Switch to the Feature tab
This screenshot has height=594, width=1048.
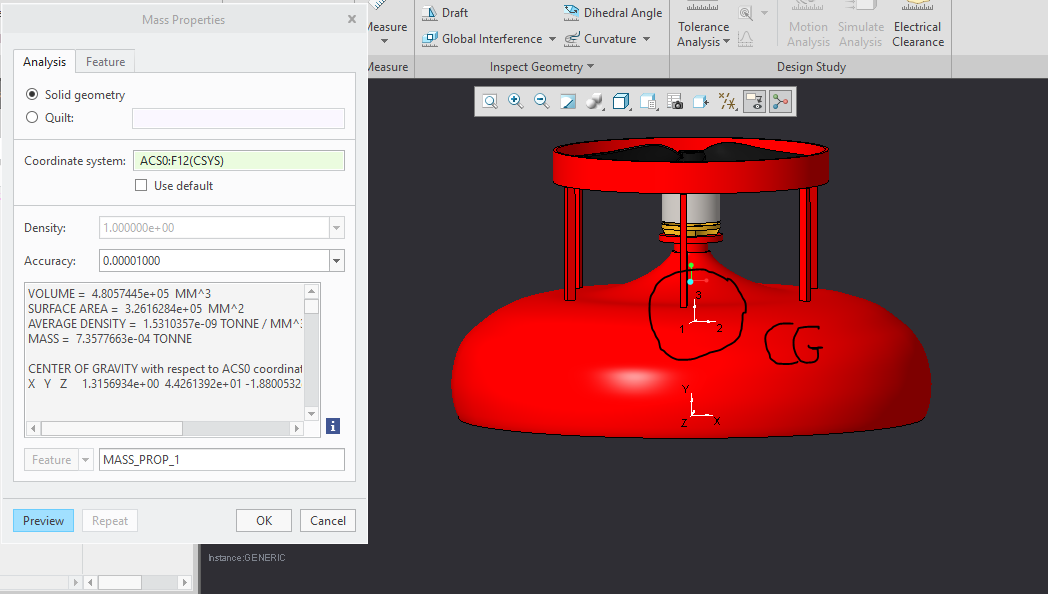(106, 61)
